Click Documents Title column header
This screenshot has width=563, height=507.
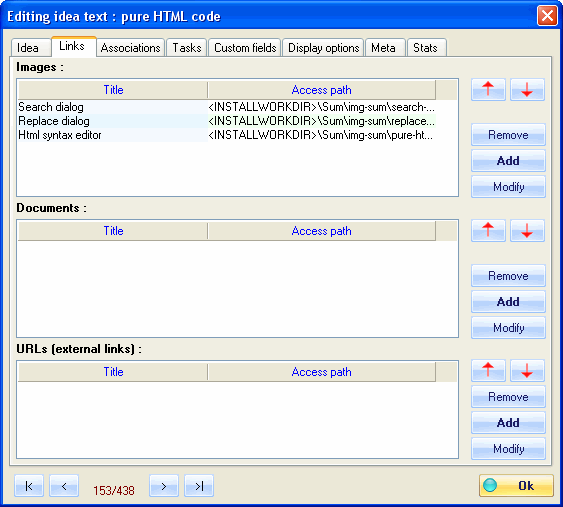coord(113,231)
